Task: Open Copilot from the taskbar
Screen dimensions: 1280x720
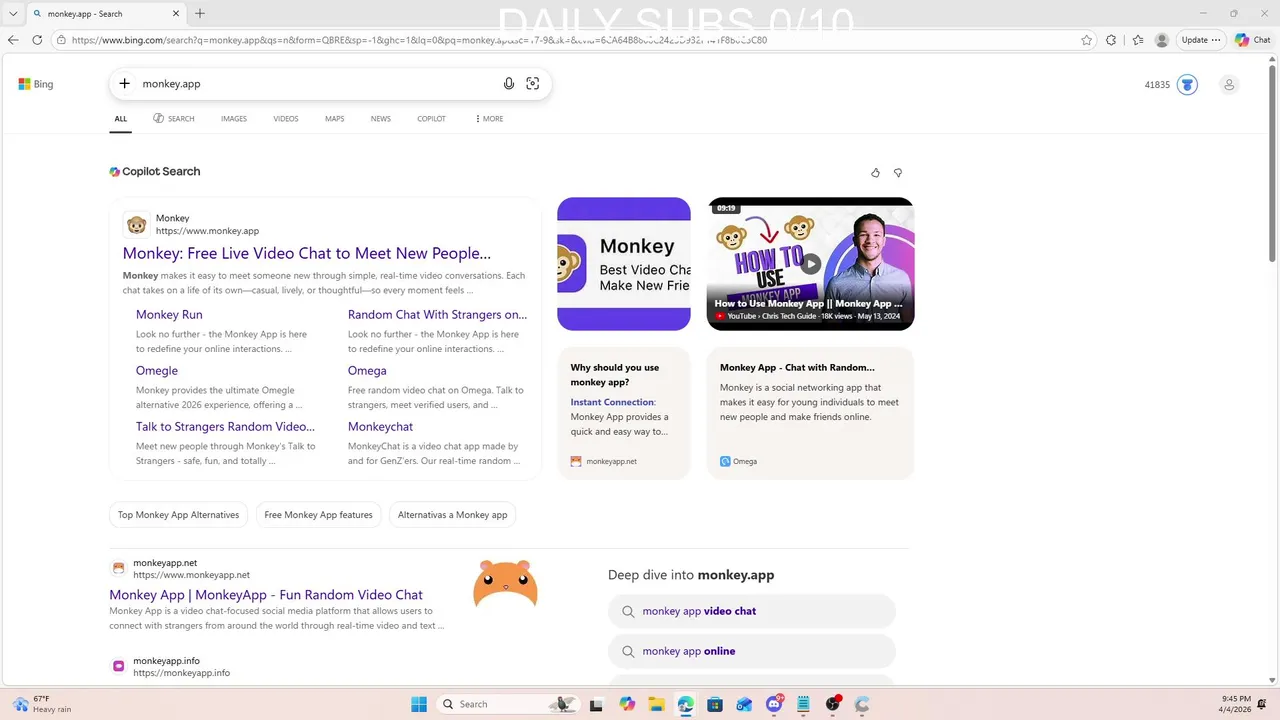Action: click(x=627, y=704)
